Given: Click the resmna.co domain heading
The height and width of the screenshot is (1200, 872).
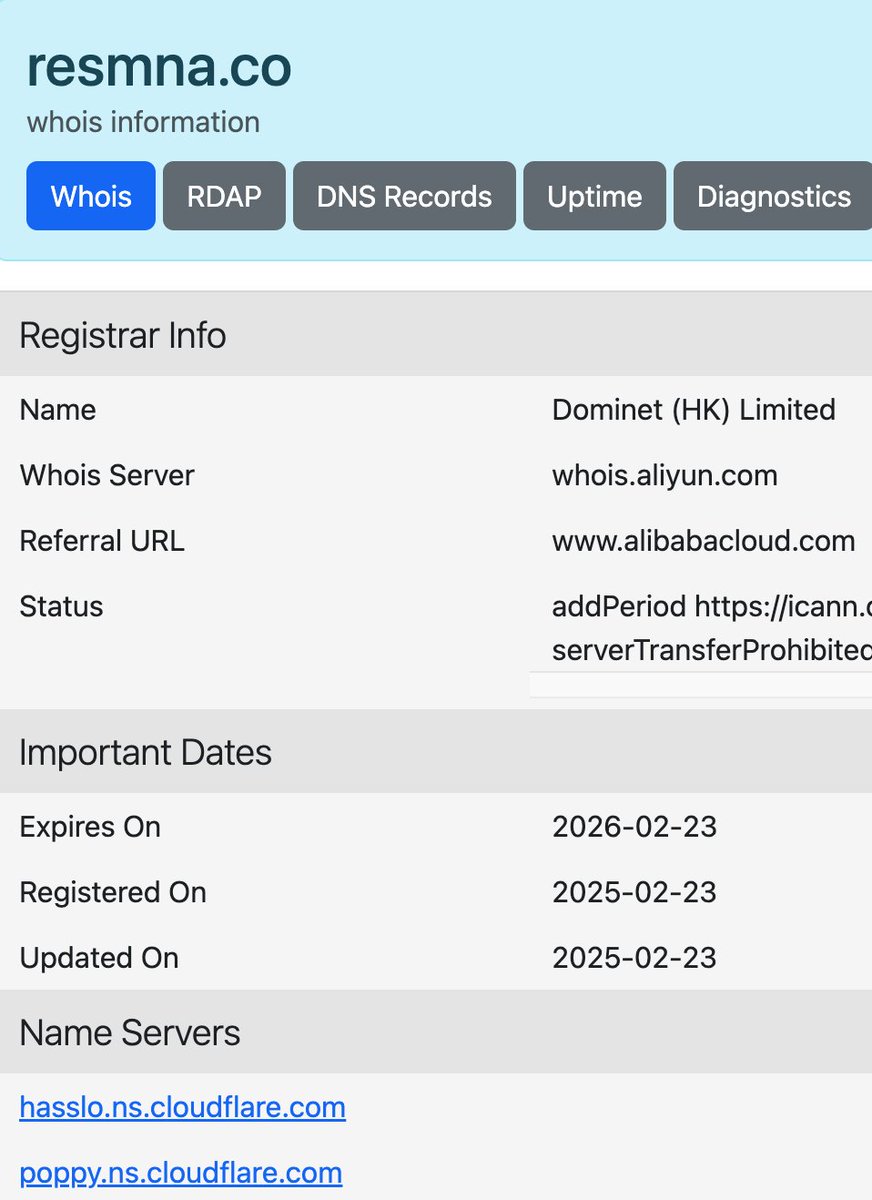Looking at the screenshot, I should 159,67.
